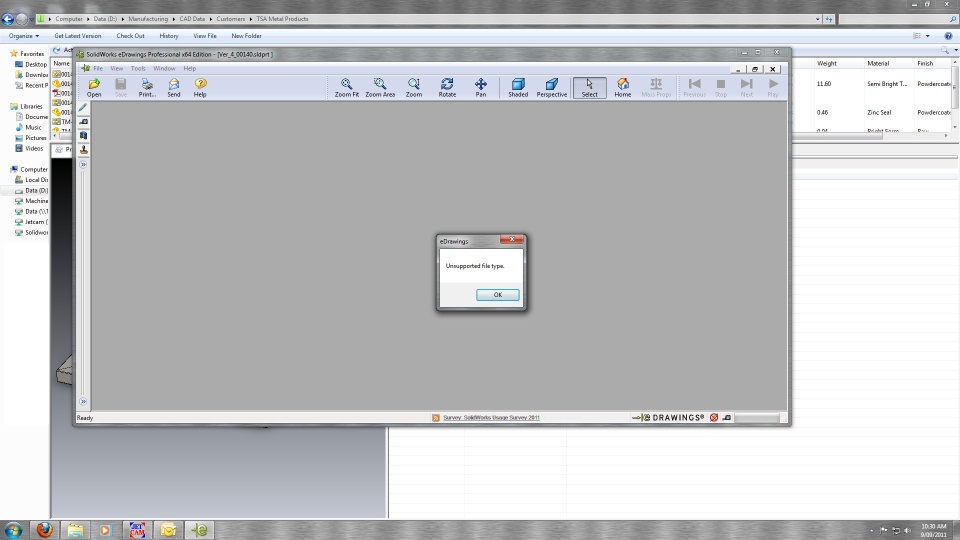960x540 pixels.
Task: Click the Weight column header
Action: (827, 63)
